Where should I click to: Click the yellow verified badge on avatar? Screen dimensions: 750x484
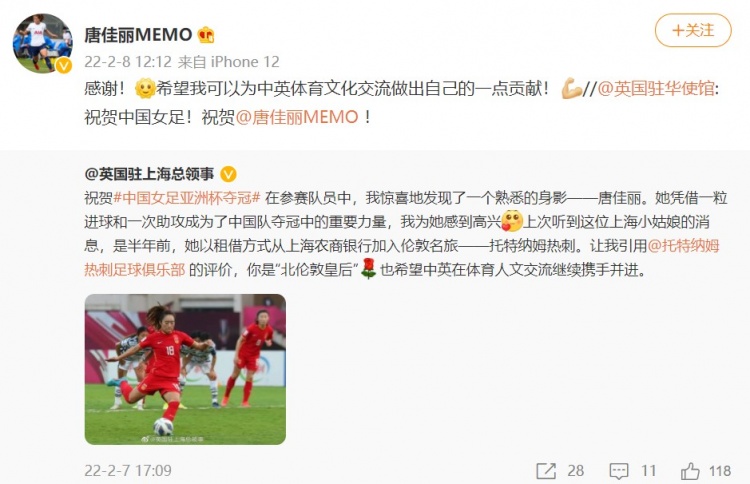(x=64, y=66)
